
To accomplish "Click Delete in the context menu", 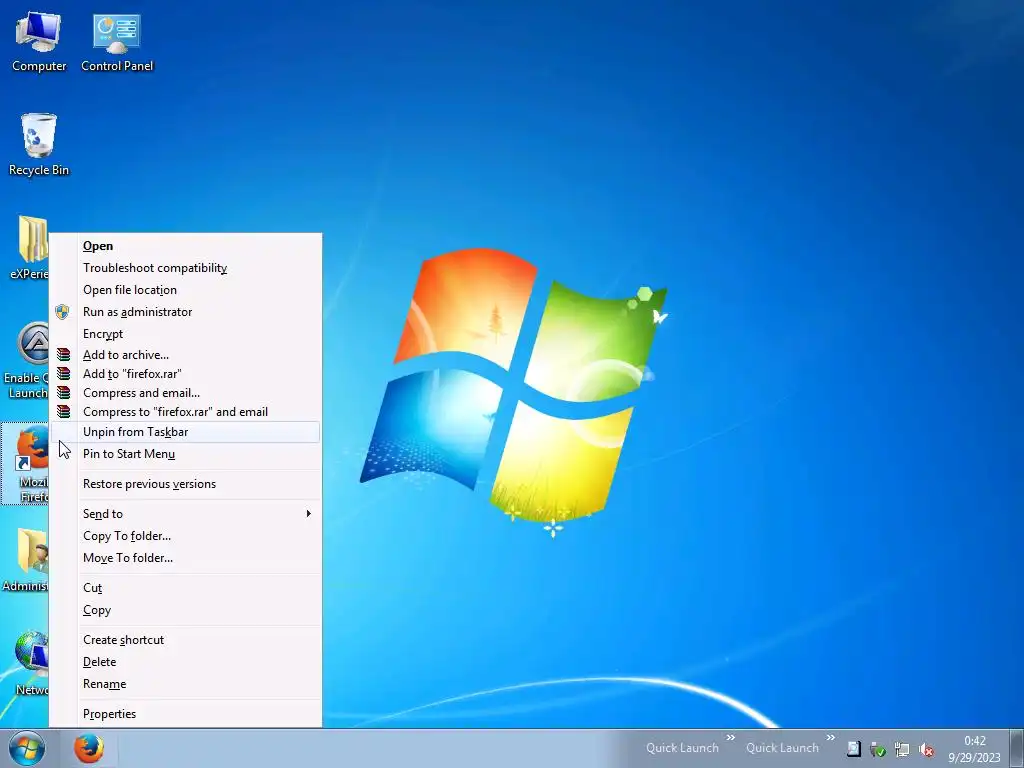I will [185, 662].
